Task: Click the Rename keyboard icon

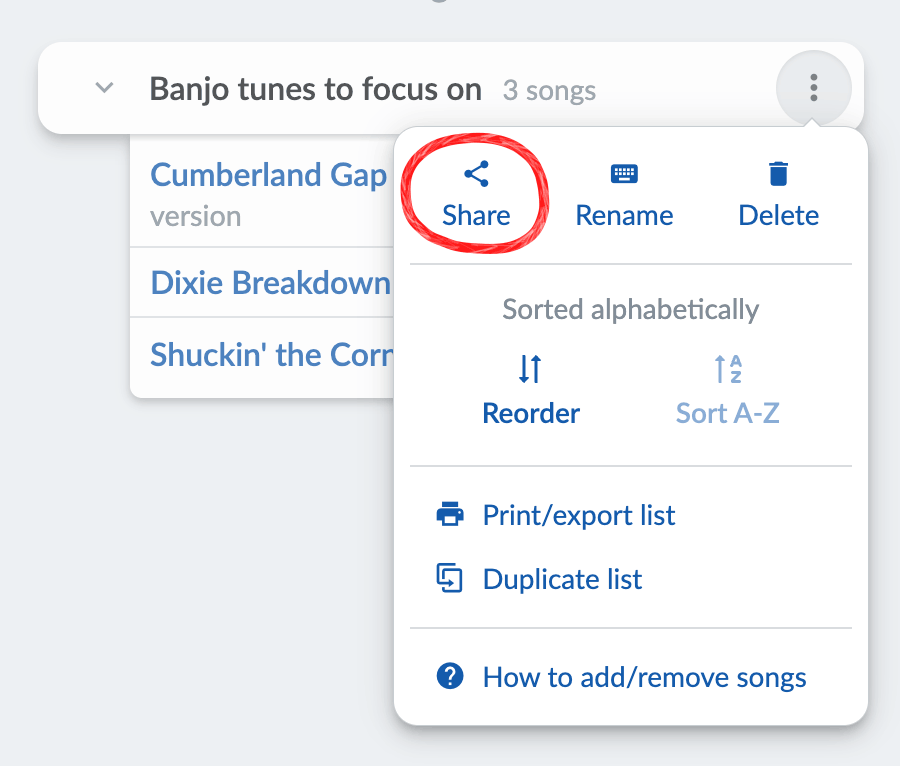Action: 624,174
